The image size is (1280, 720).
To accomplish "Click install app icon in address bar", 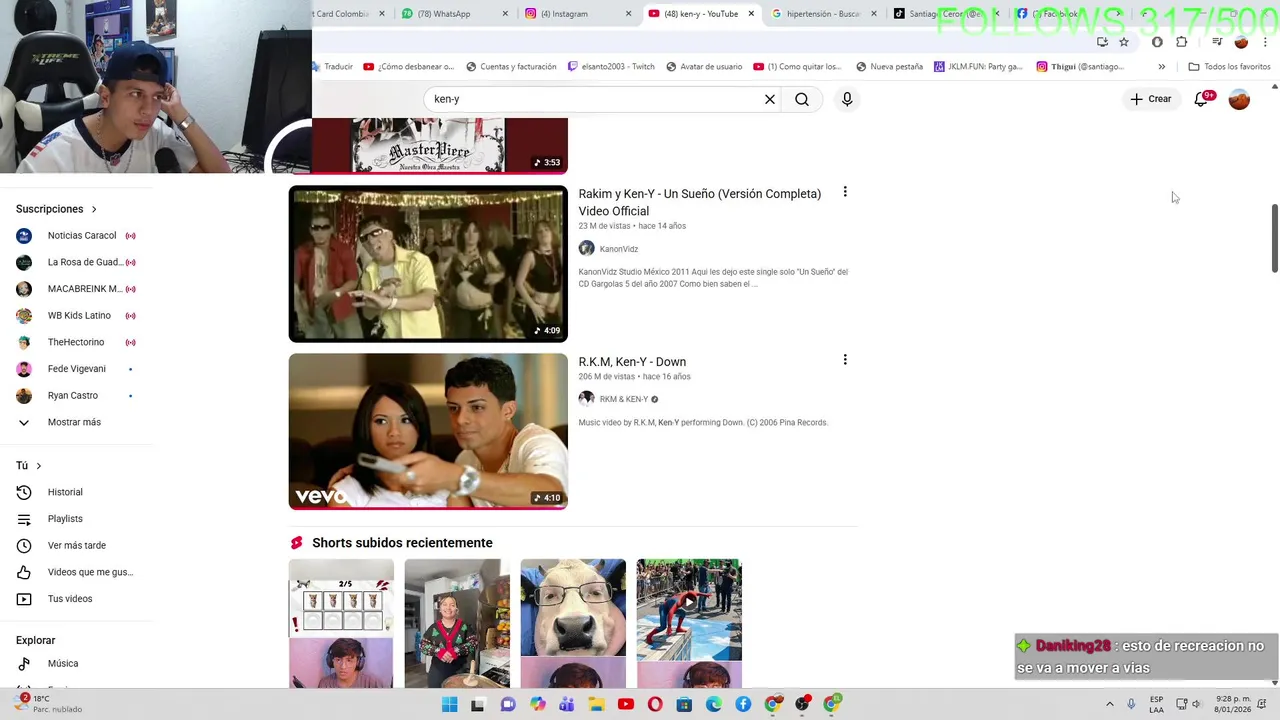I will 1102,42.
